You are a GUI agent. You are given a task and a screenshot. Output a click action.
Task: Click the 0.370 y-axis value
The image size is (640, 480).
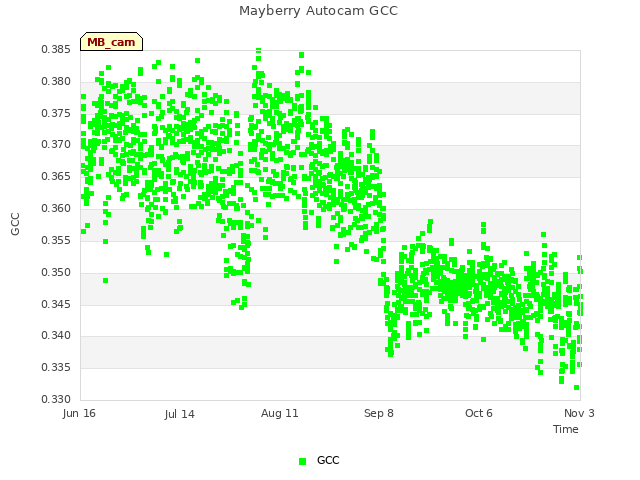click(x=56, y=144)
